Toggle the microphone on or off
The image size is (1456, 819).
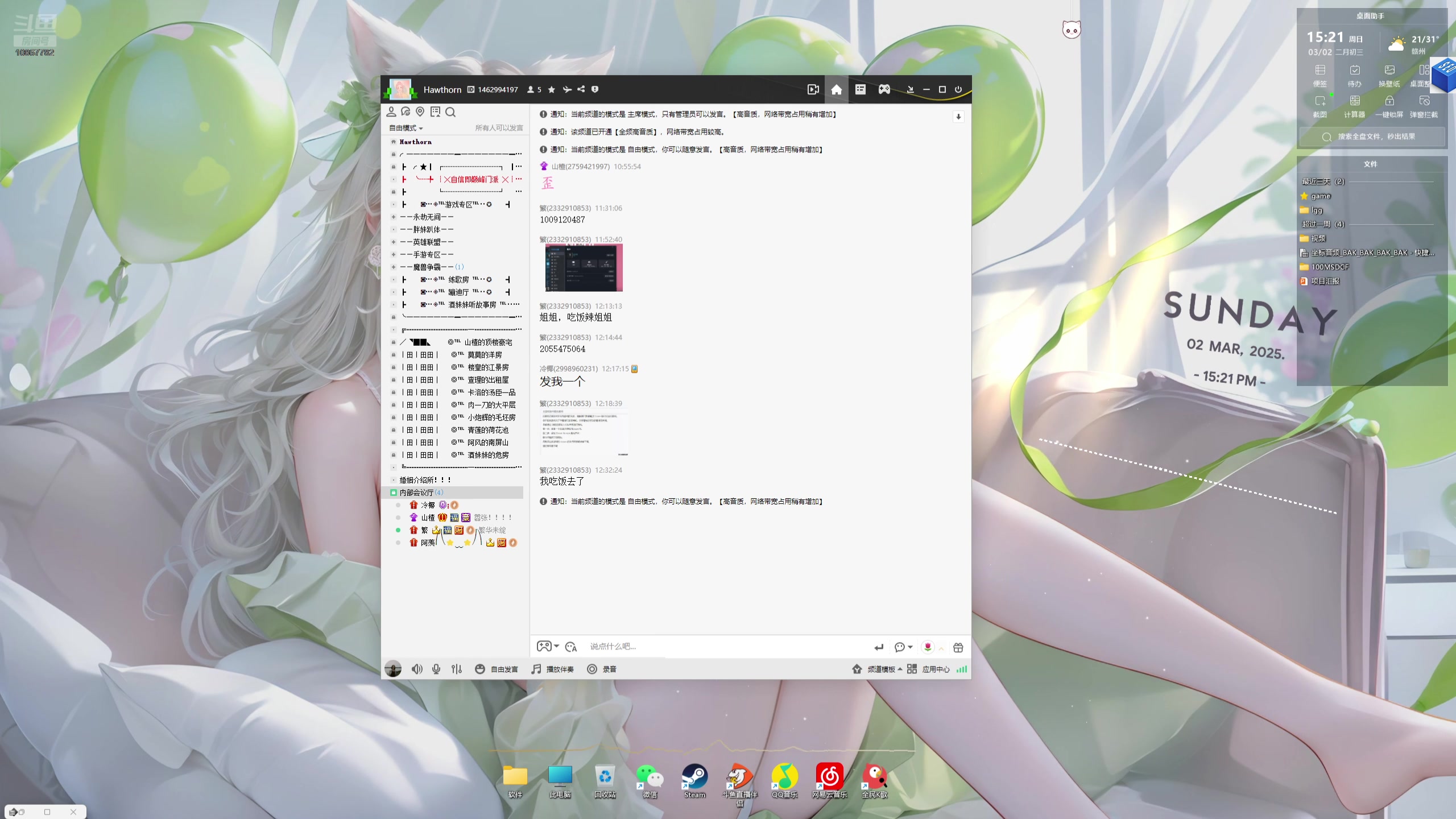coord(436,669)
